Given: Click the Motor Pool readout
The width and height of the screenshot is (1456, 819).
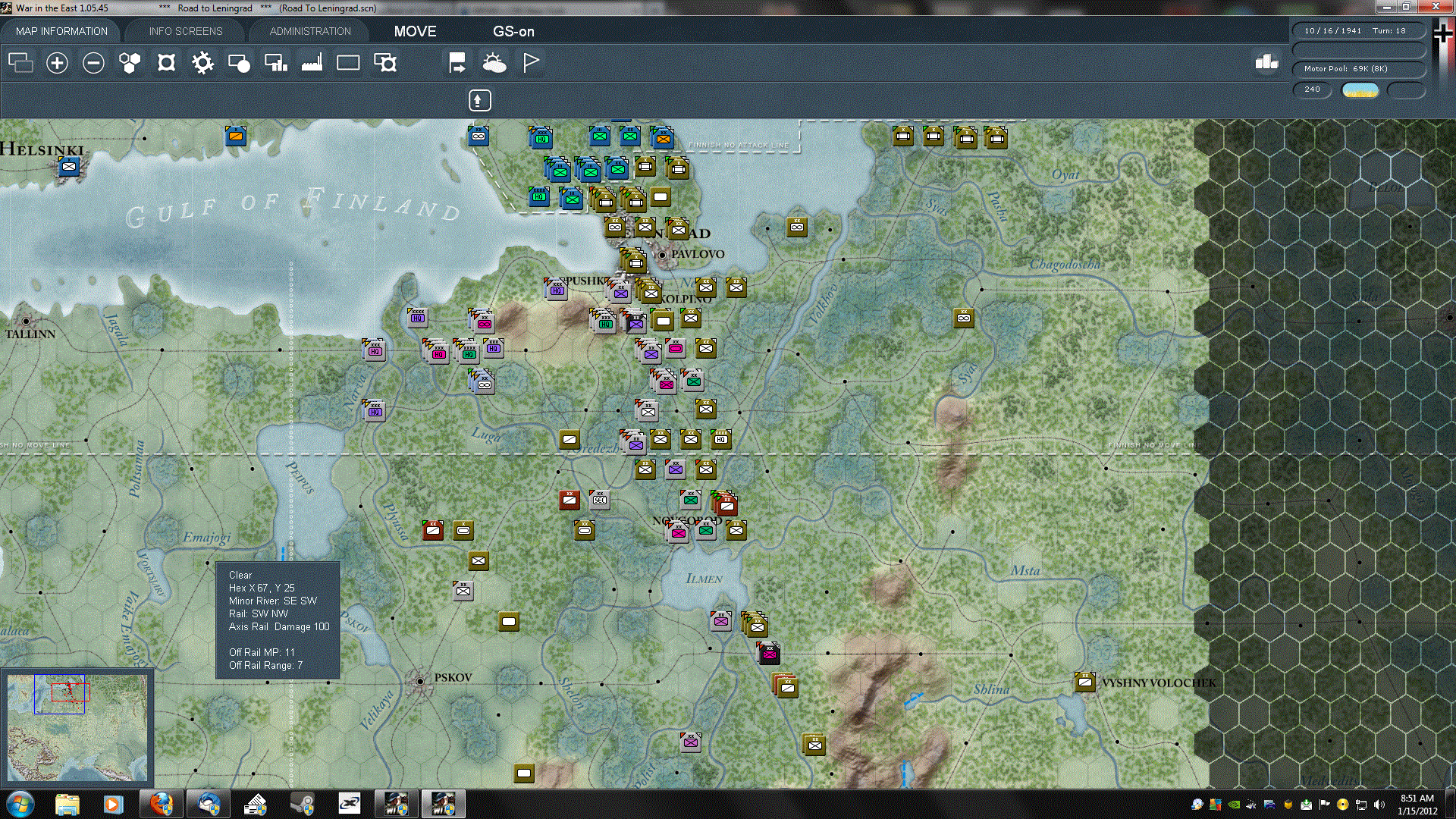Looking at the screenshot, I should tap(1358, 69).
